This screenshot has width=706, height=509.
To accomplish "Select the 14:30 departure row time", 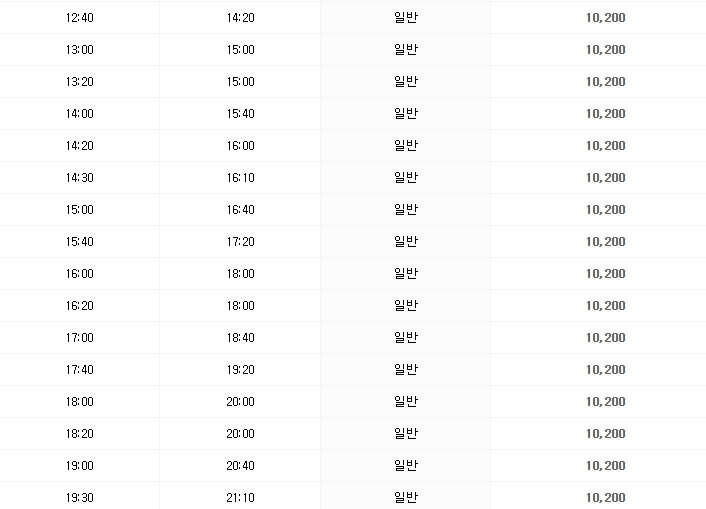I will (79, 178).
